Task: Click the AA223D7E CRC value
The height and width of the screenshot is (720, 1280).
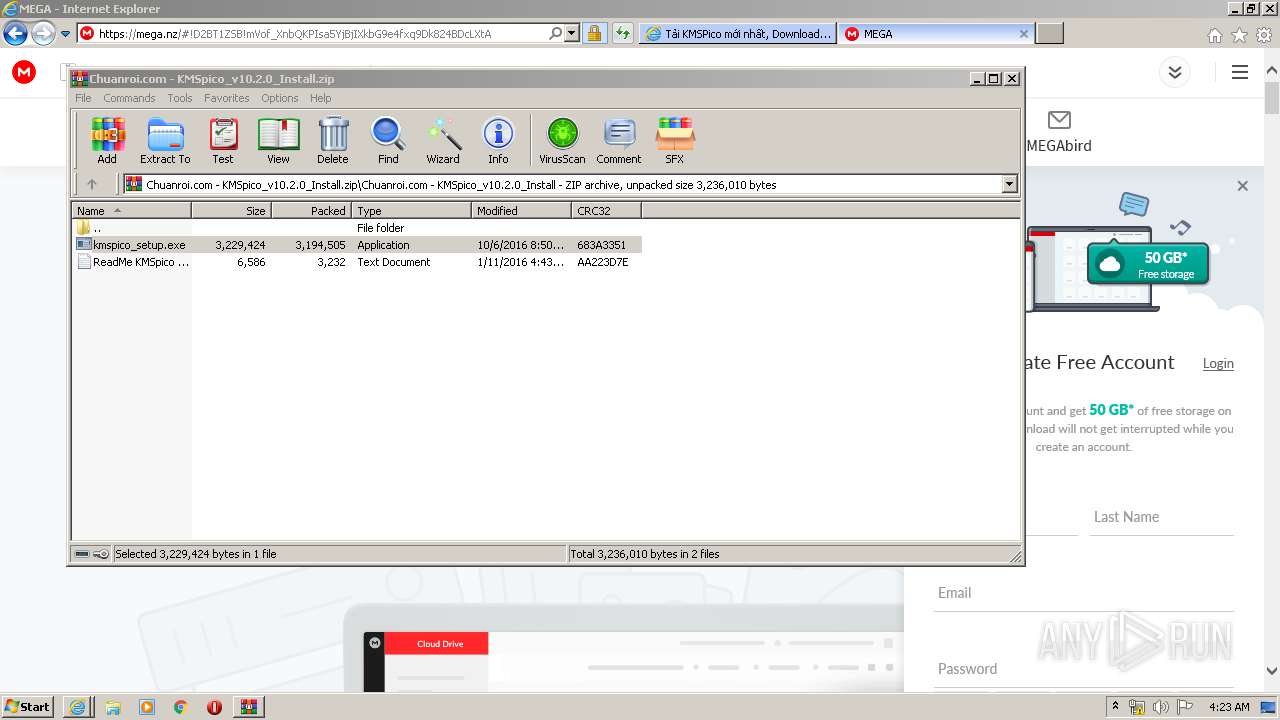Action: pyautogui.click(x=603, y=262)
